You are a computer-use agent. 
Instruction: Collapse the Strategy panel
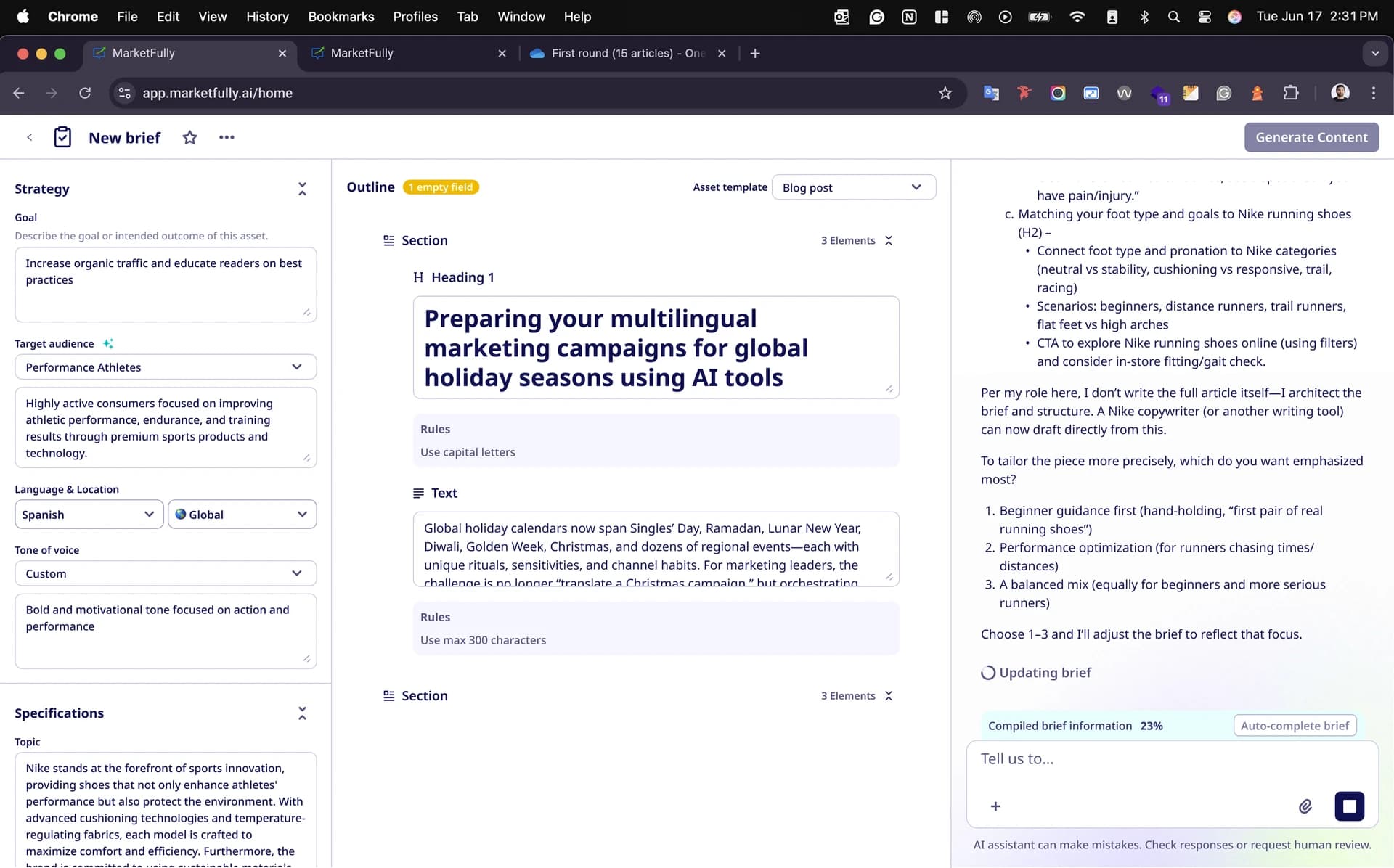click(x=302, y=189)
